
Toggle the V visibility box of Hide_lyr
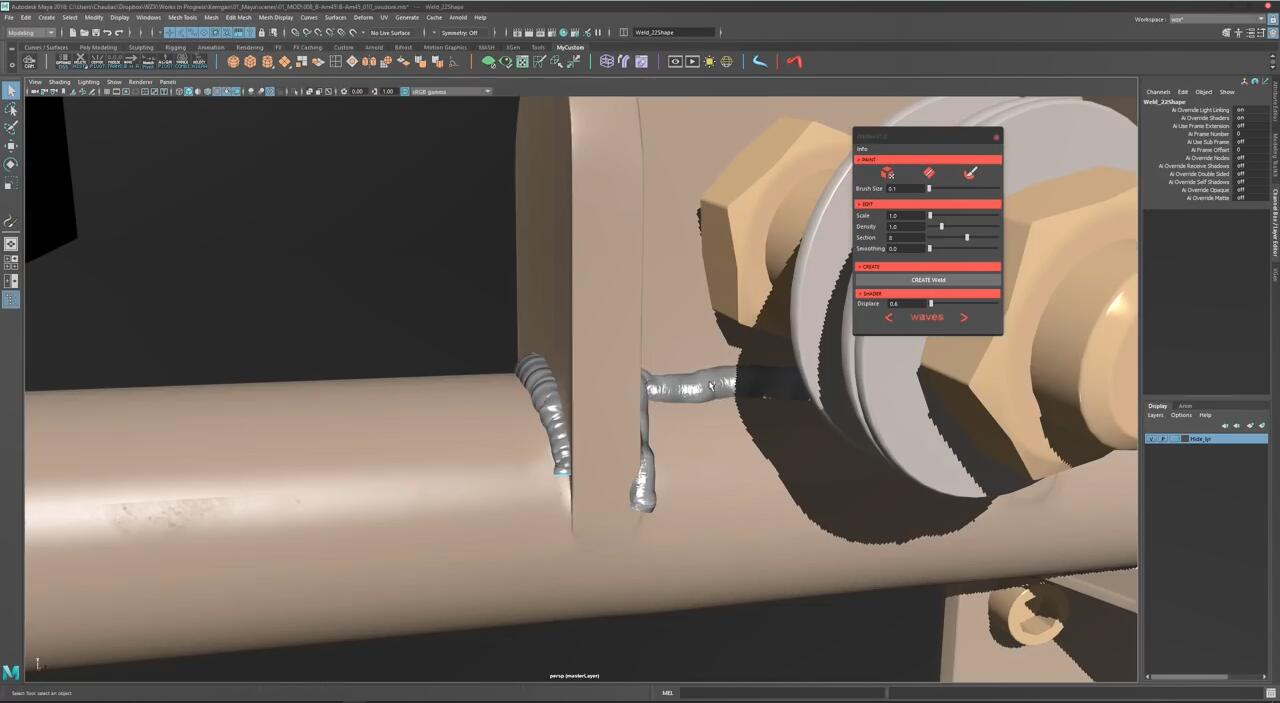pyautogui.click(x=1151, y=439)
